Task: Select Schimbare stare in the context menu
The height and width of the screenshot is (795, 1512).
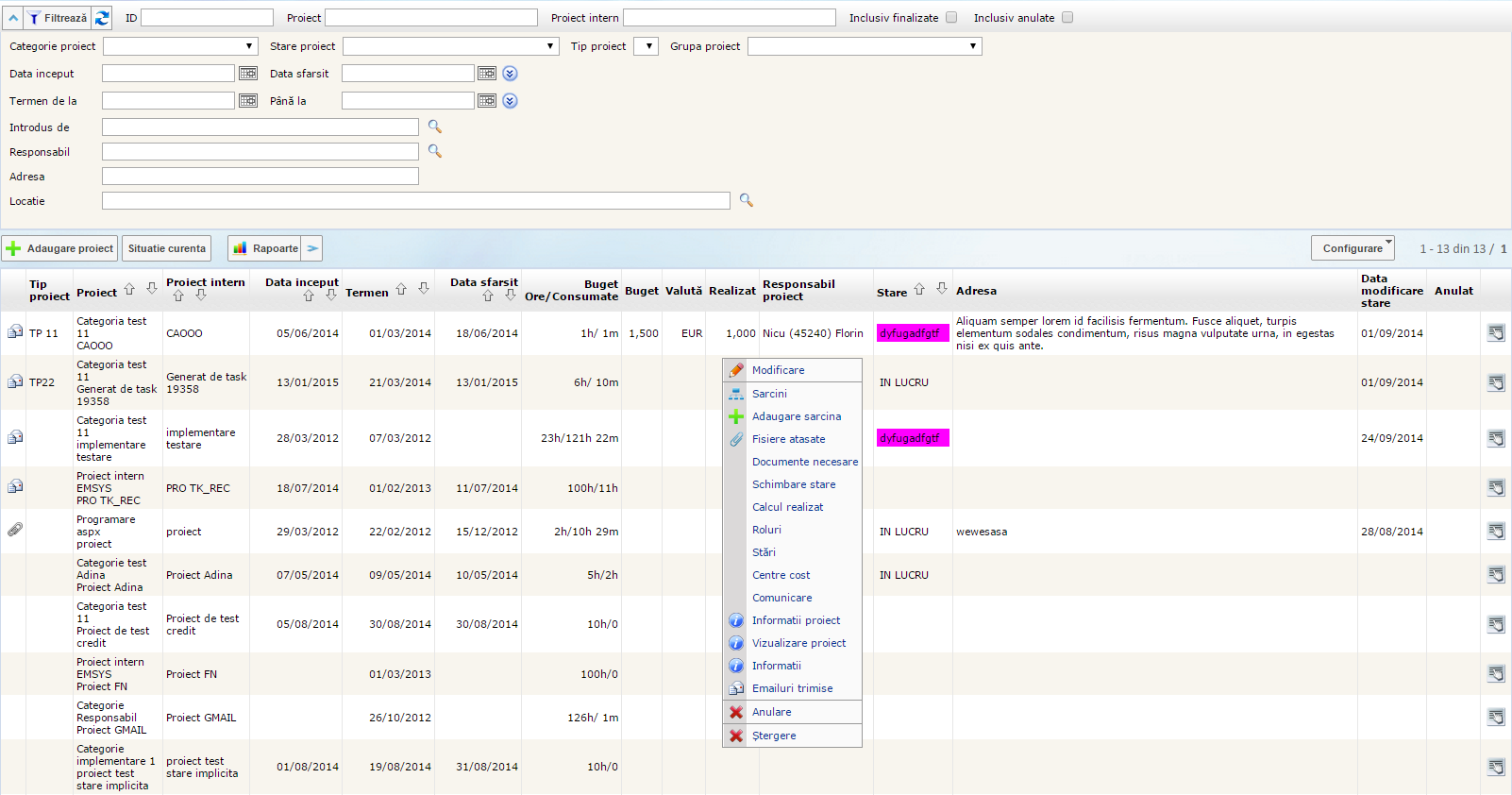Action: [793, 484]
